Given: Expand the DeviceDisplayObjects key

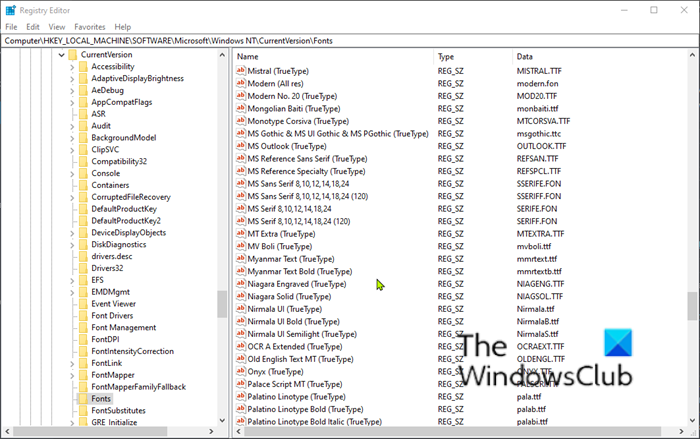Looking at the screenshot, I should click(x=72, y=233).
